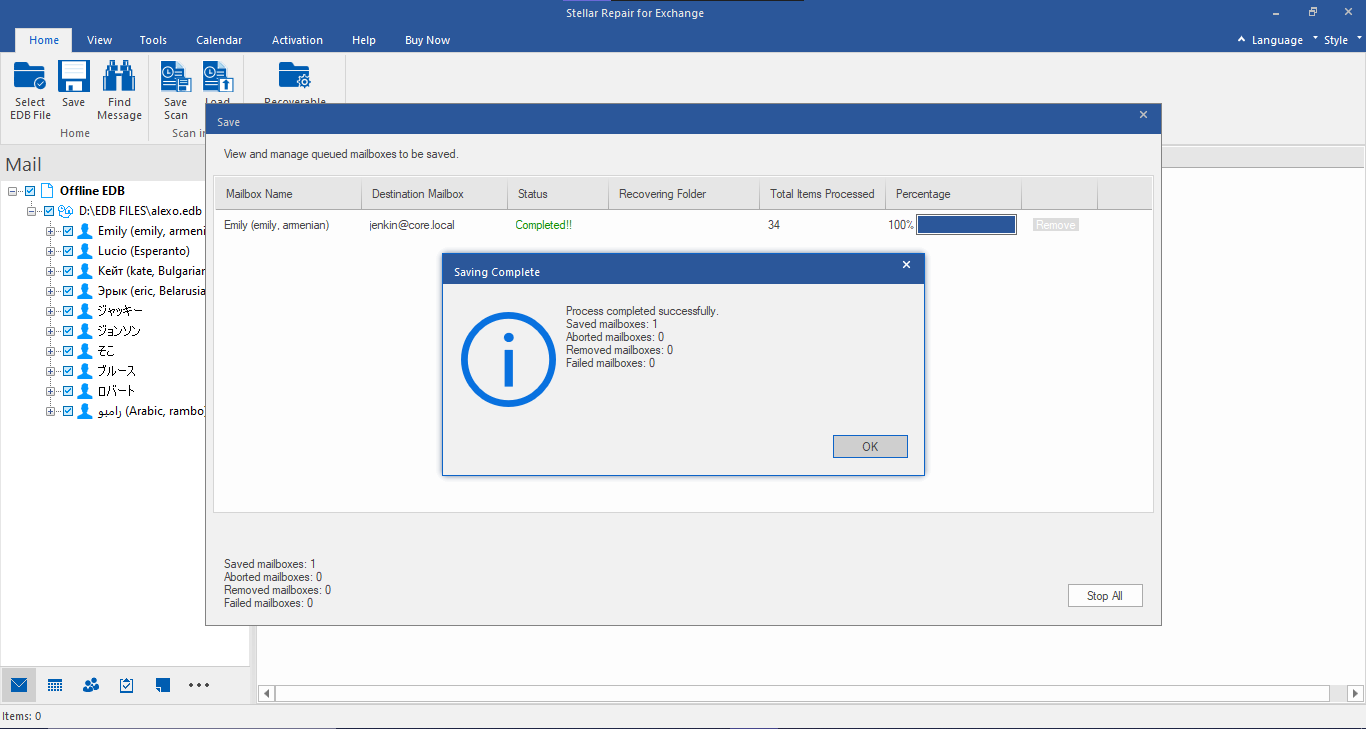This screenshot has width=1366, height=729.
Task: Select the そこ mailbox tree item
Action: (106, 351)
